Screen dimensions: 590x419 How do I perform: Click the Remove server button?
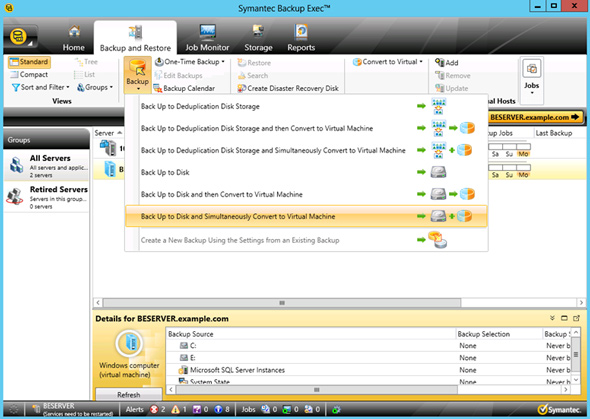point(453,76)
